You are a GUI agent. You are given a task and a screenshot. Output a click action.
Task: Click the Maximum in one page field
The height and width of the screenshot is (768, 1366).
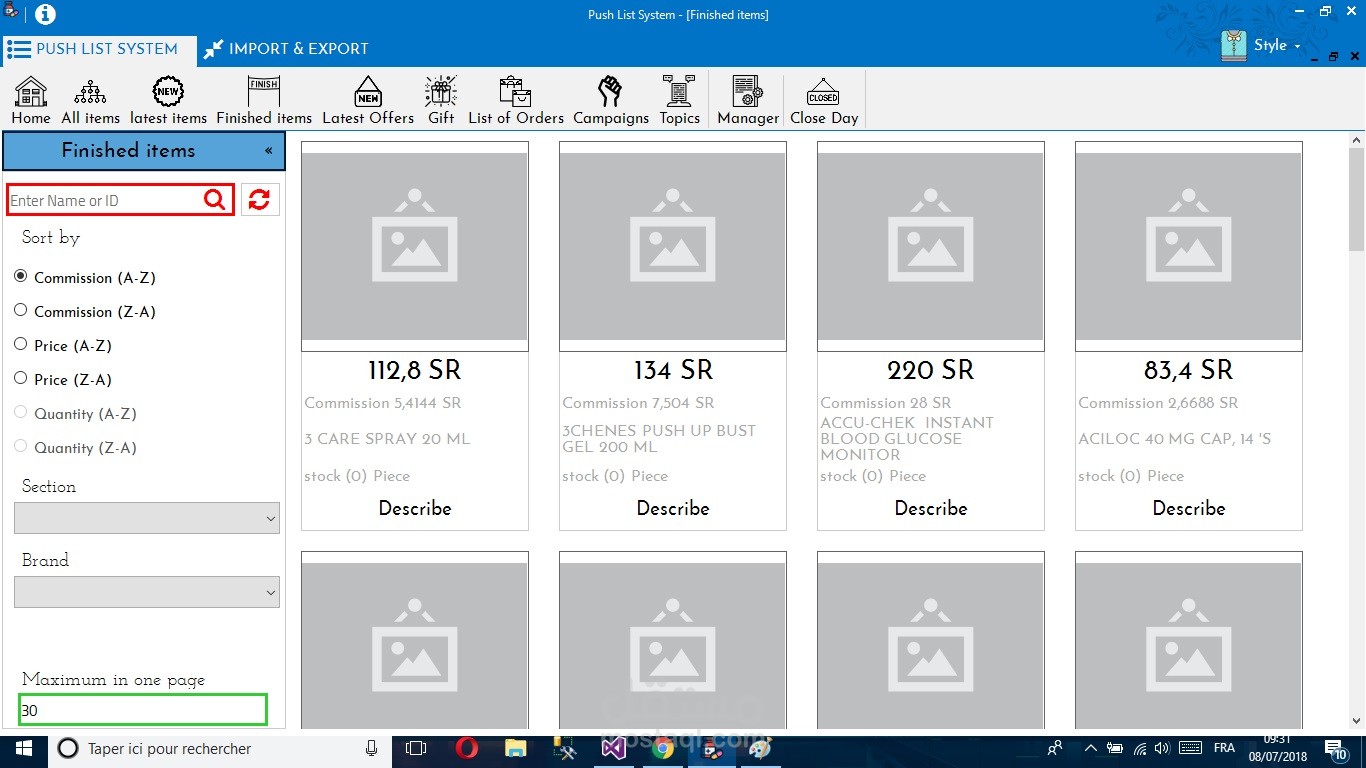tap(143, 710)
